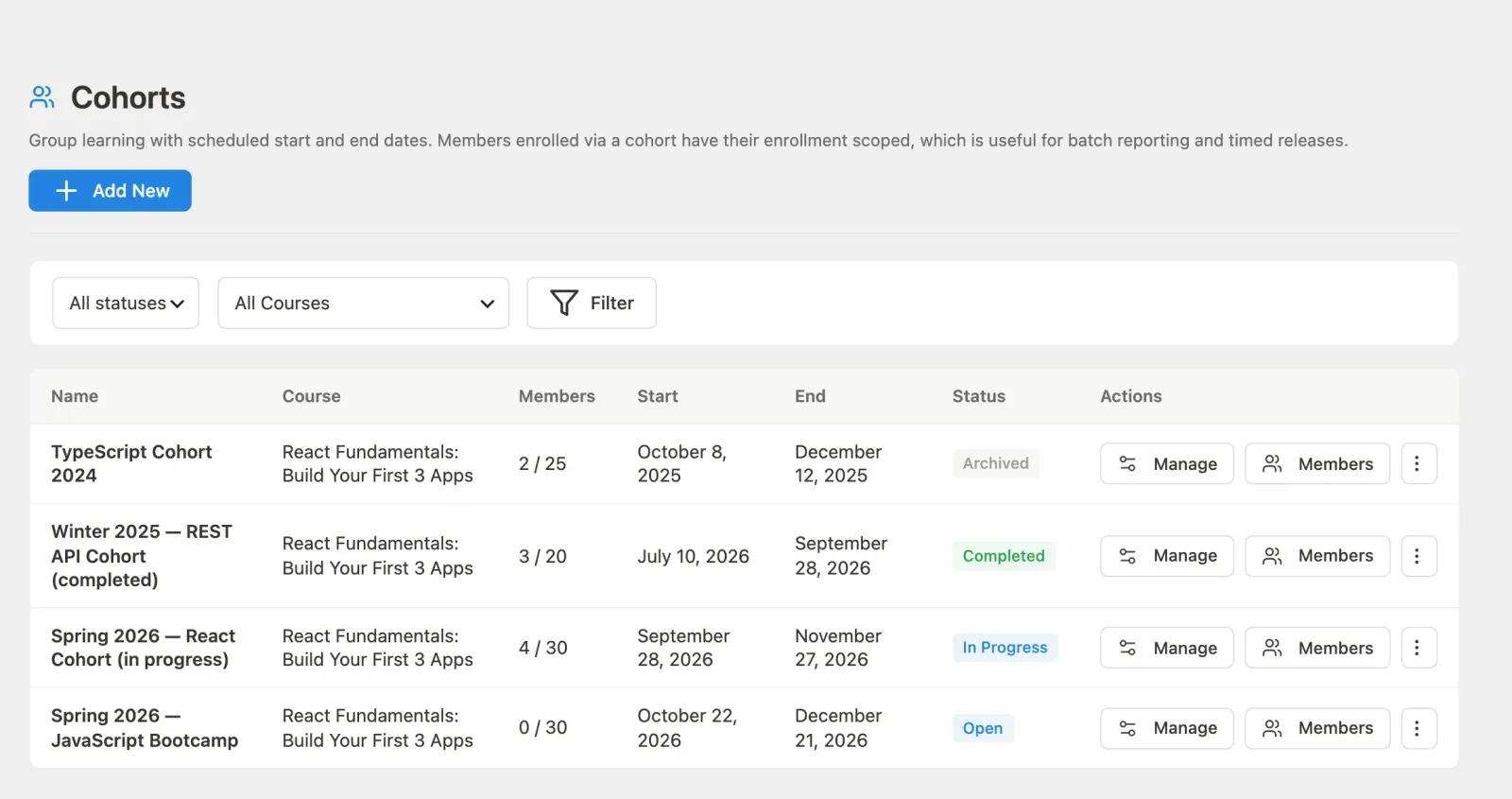Click the Cohorts page heading
Screen dimensions: 1512x799
point(129,97)
